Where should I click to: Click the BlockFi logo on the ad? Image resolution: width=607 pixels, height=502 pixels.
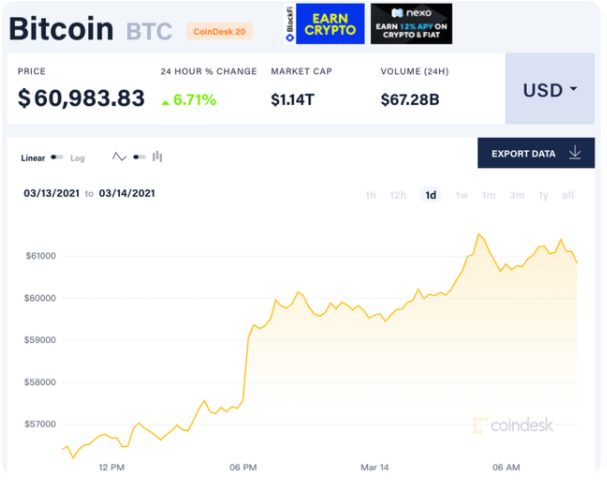click(x=290, y=24)
